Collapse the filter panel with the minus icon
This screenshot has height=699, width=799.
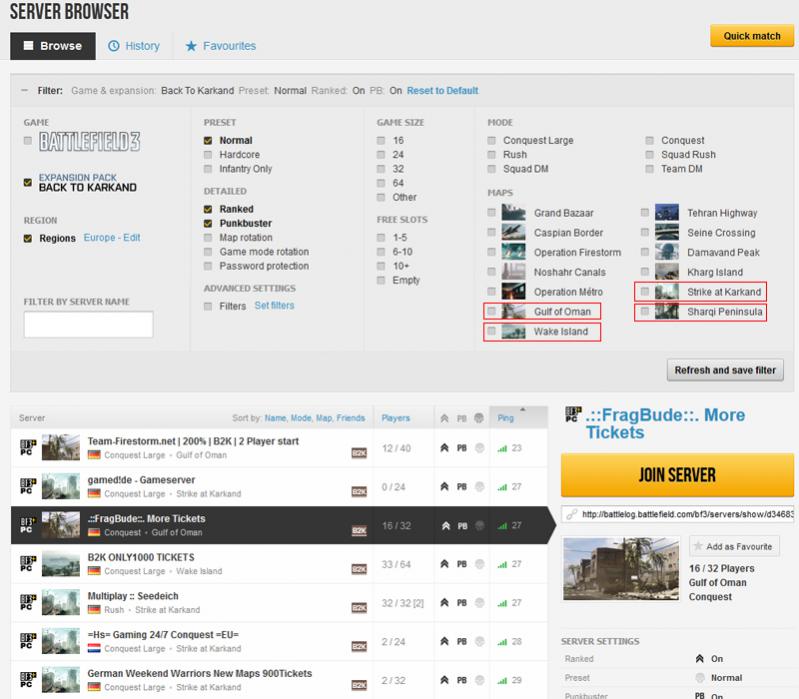24,91
